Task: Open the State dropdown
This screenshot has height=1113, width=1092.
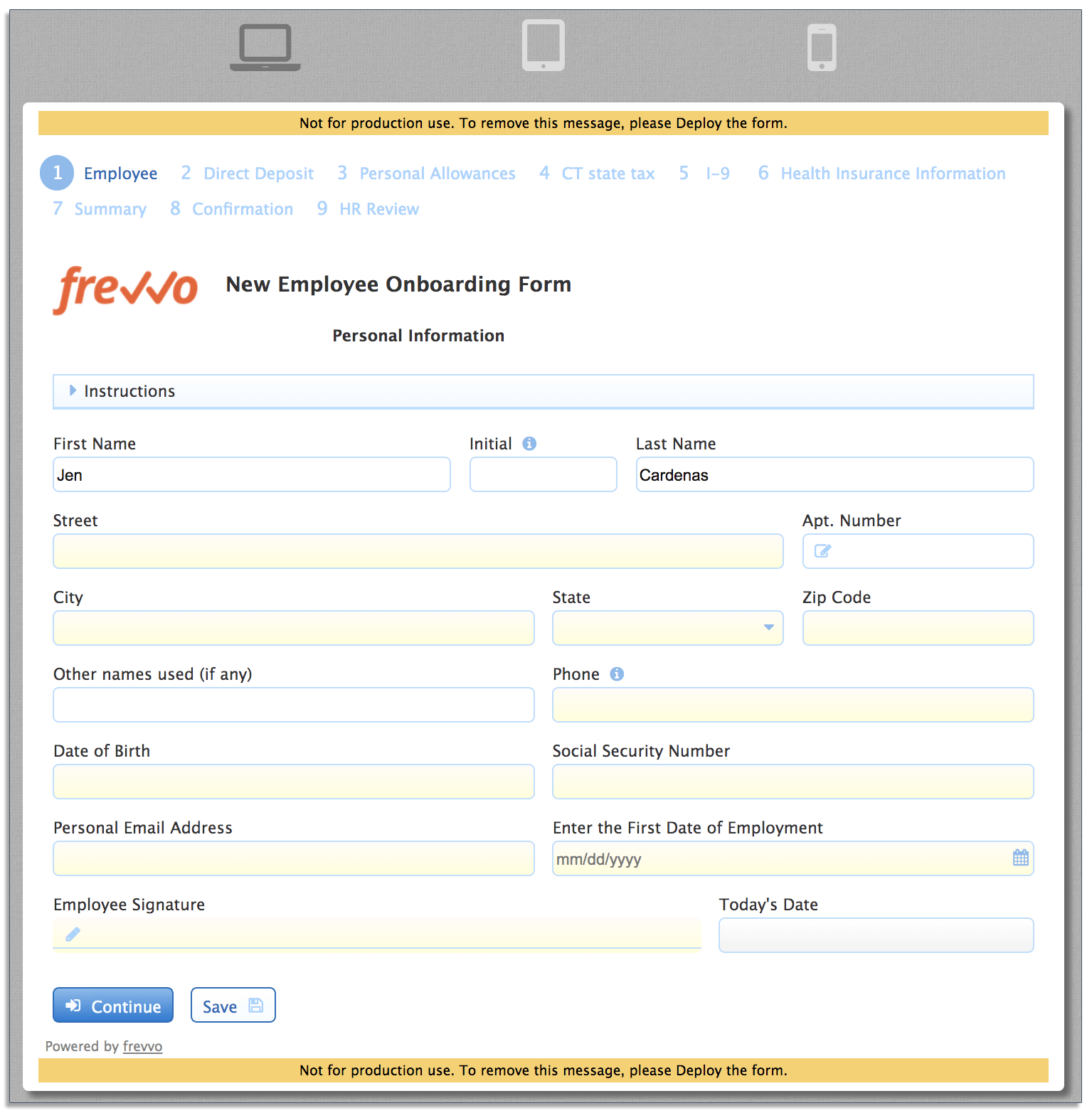Action: pos(667,628)
